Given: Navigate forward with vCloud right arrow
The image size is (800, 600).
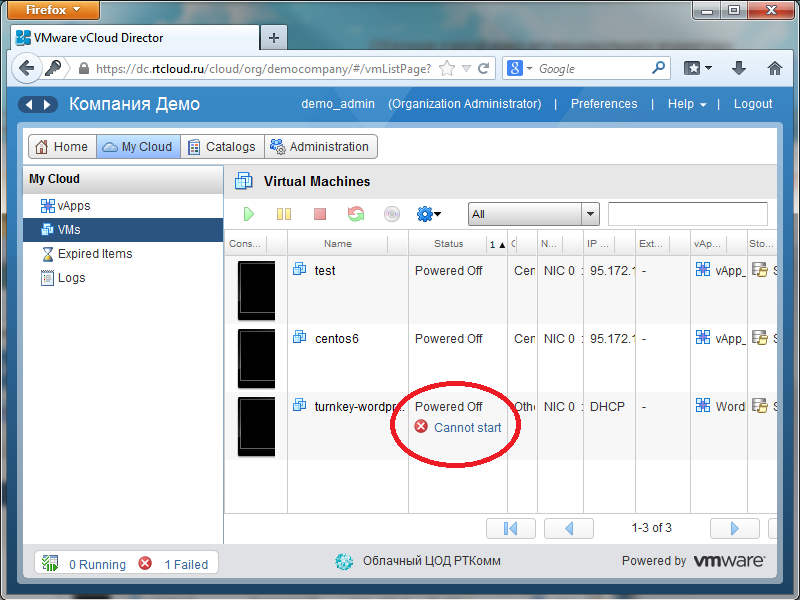Looking at the screenshot, I should (x=47, y=105).
